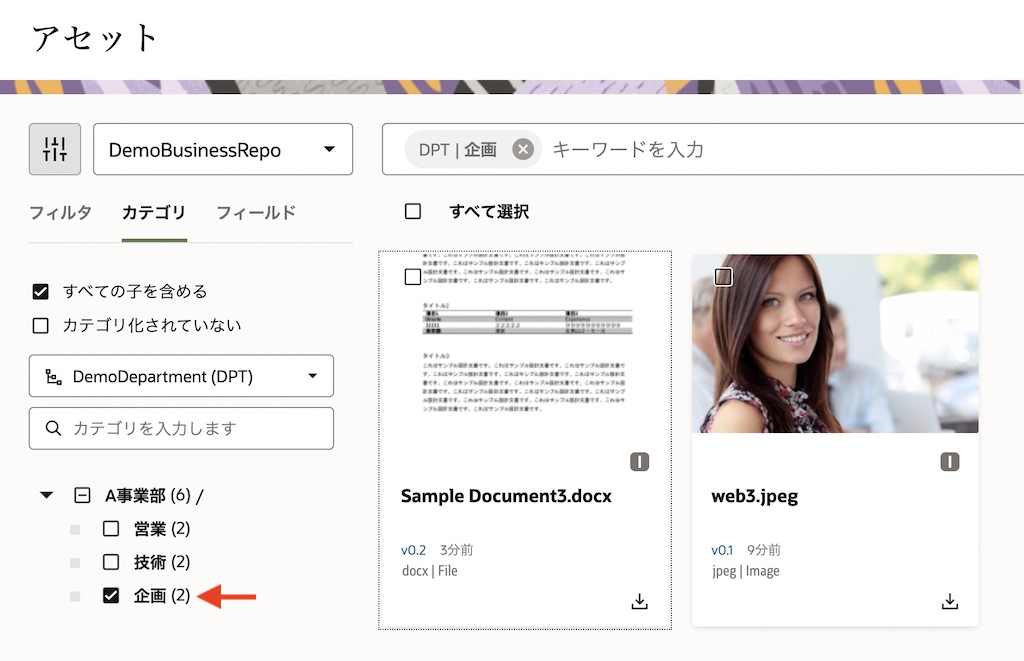Click status badge on web3.jpeg card
The height and width of the screenshot is (661, 1024).
950,462
